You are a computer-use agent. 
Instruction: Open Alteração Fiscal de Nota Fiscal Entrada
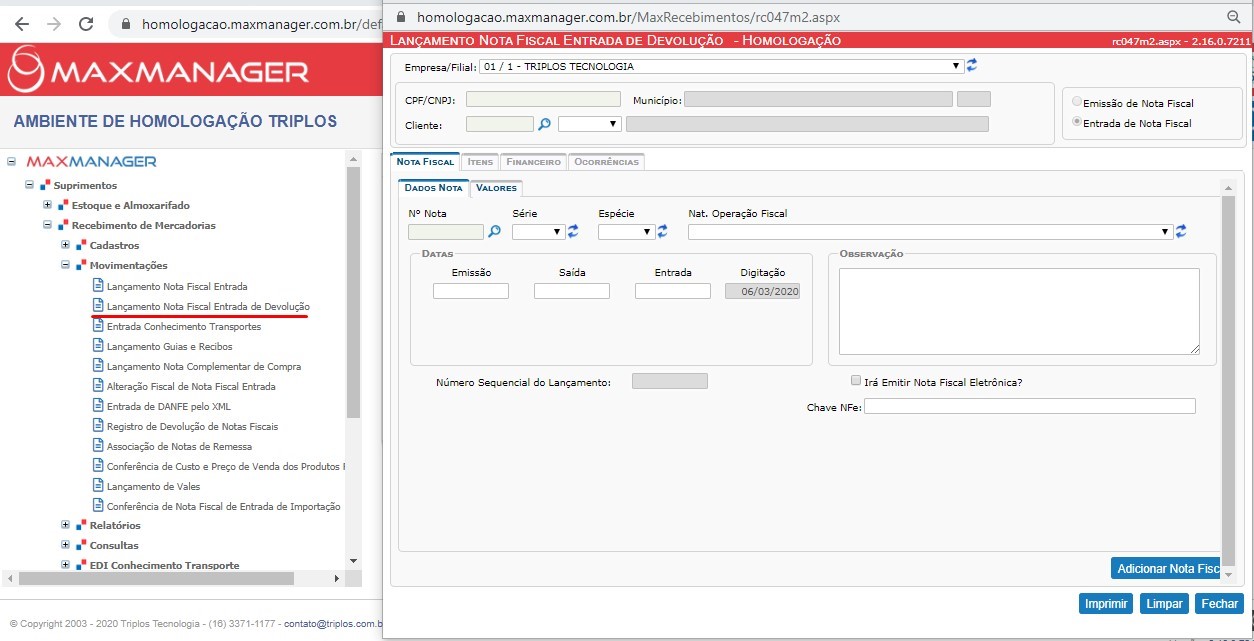pyautogui.click(x=191, y=386)
